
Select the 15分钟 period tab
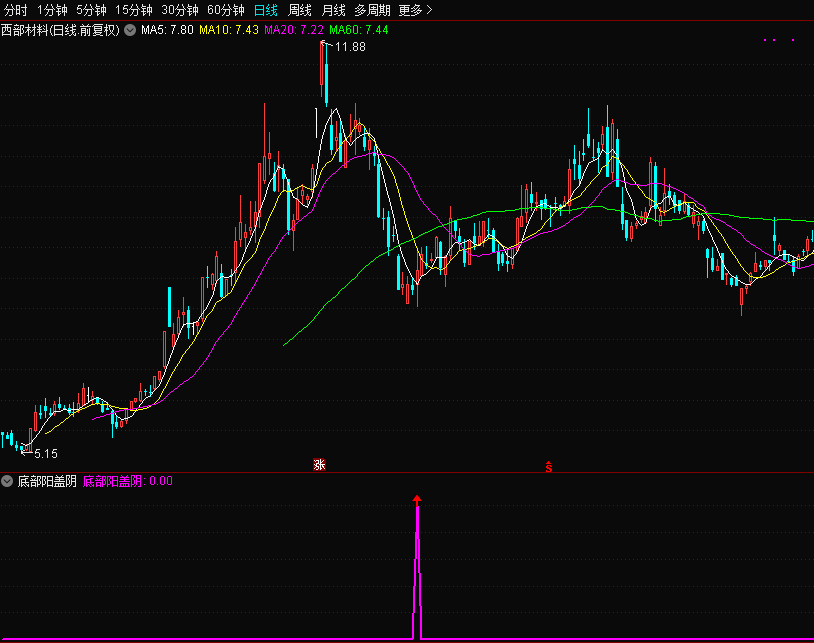pos(133,10)
